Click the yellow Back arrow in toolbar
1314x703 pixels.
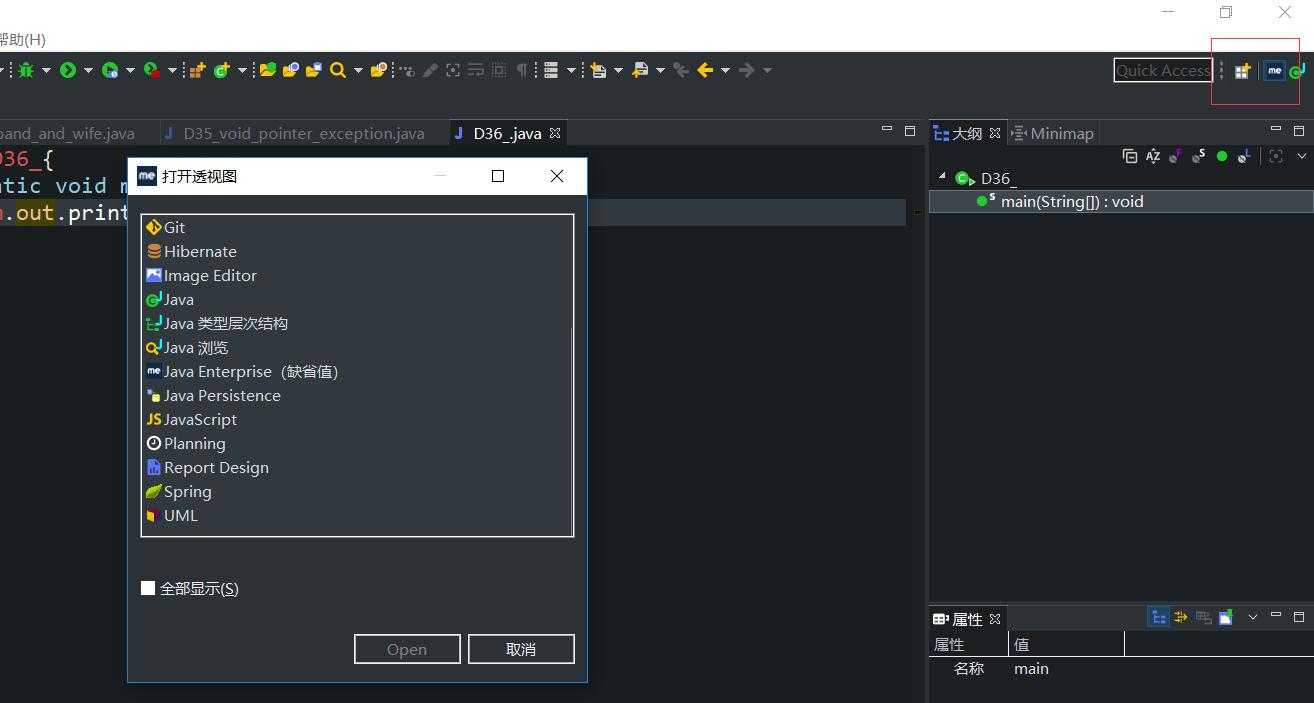point(705,70)
